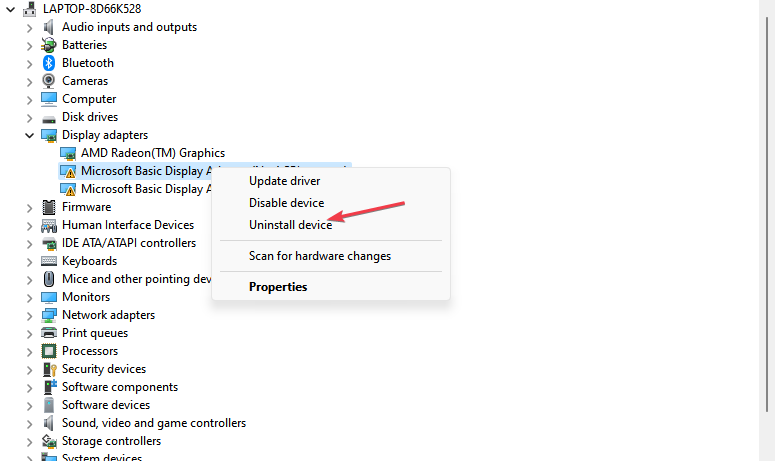Click the Processors icon

(48, 351)
